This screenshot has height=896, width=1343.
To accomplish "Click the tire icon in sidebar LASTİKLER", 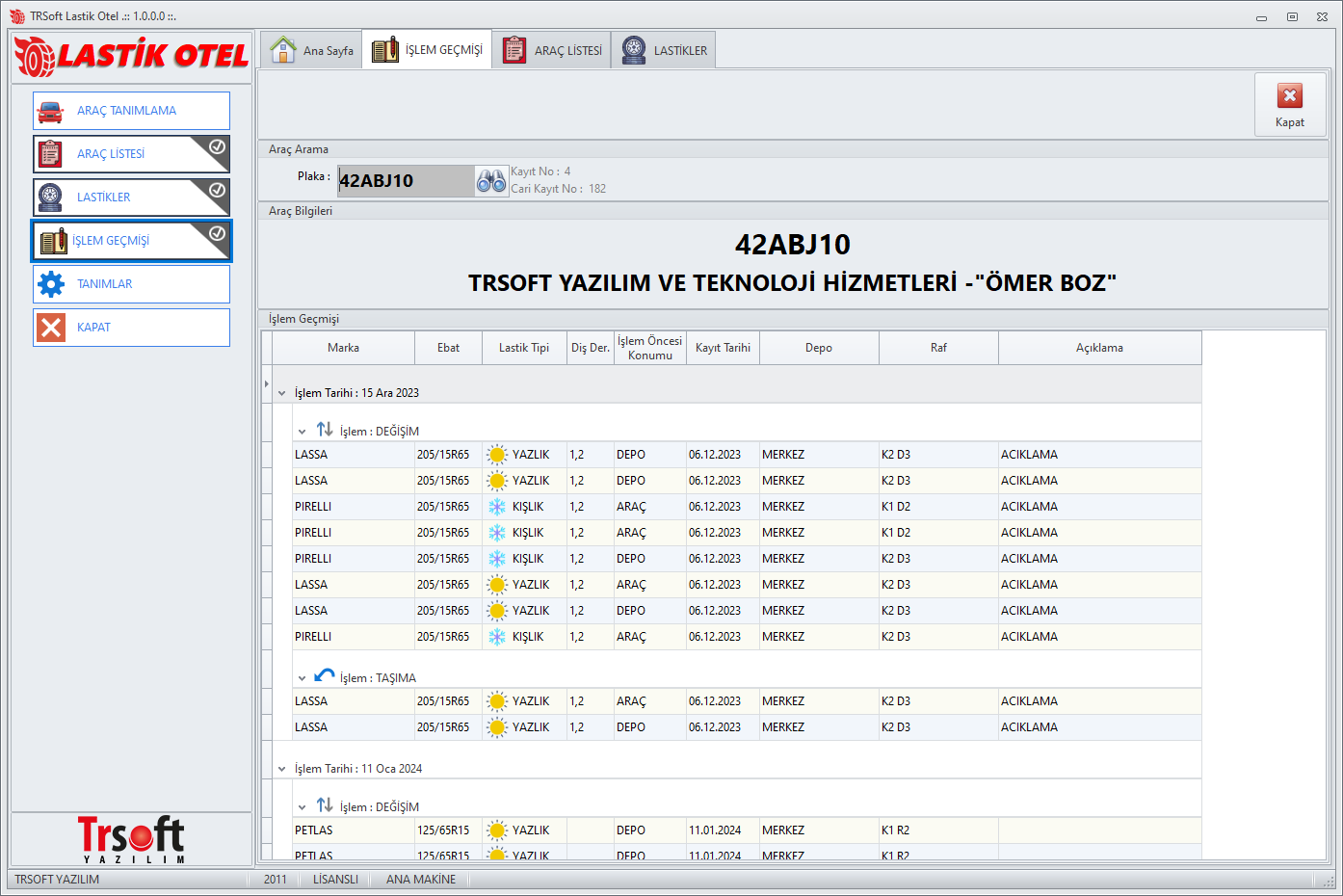I will [x=50, y=198].
